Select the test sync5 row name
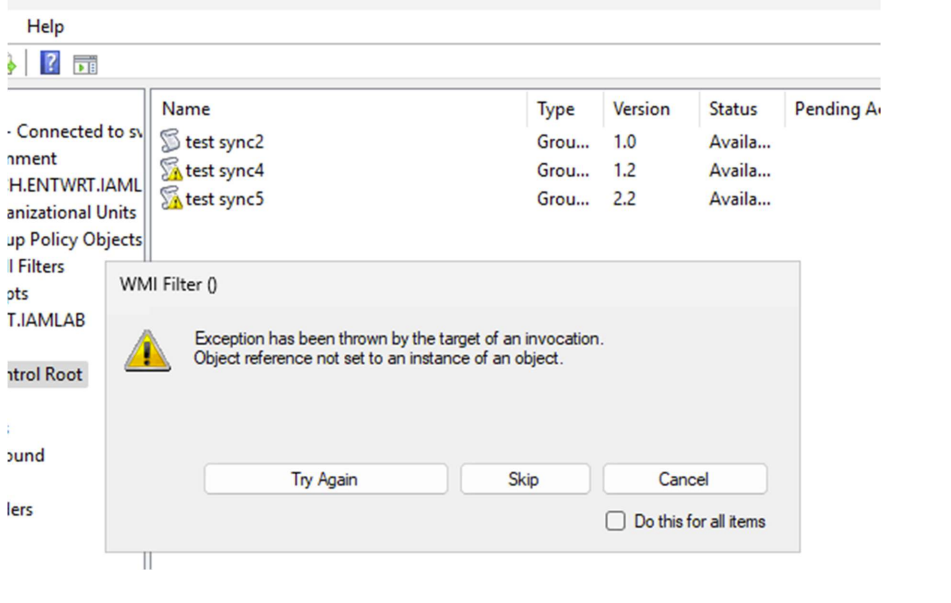Viewport: 951px width, 603px height. click(x=225, y=199)
